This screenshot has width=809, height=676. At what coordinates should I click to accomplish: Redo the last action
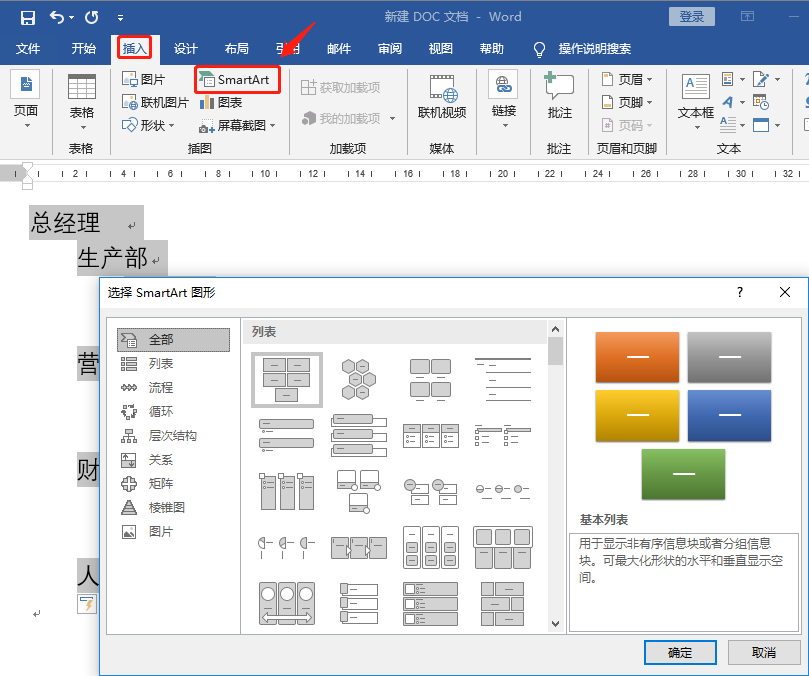[x=92, y=18]
